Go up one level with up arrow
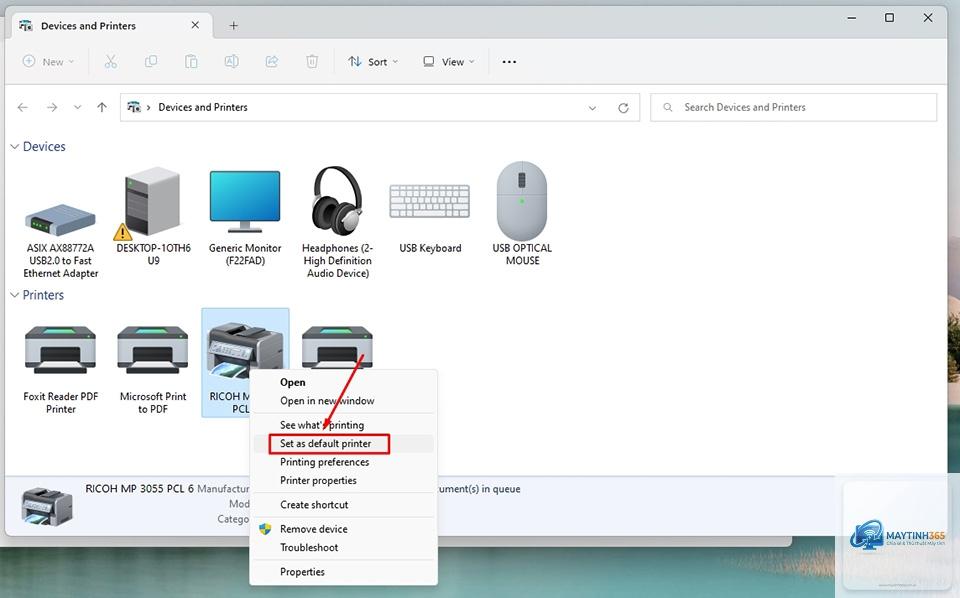The width and height of the screenshot is (960, 598). click(x=102, y=107)
